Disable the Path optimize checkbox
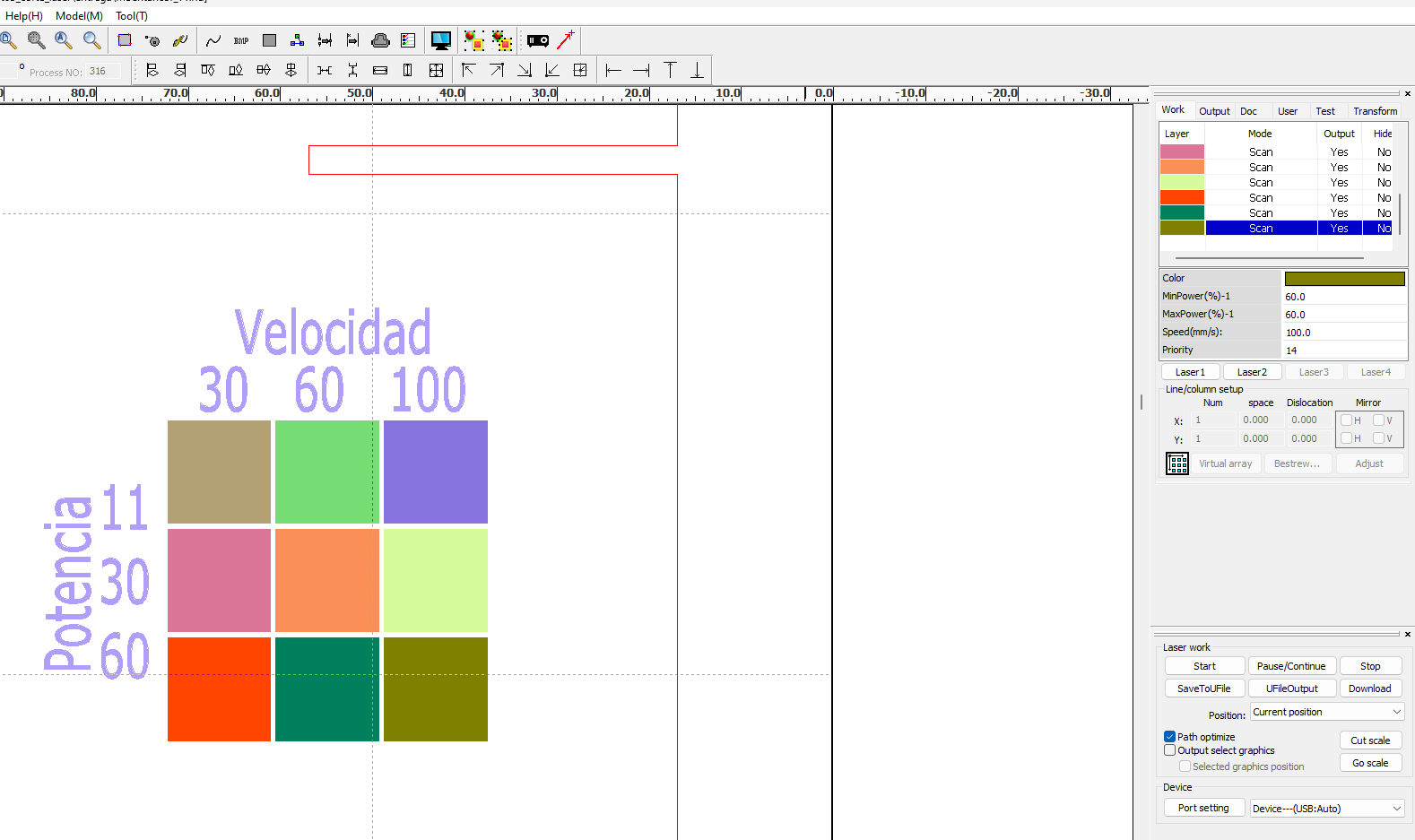 click(1169, 737)
